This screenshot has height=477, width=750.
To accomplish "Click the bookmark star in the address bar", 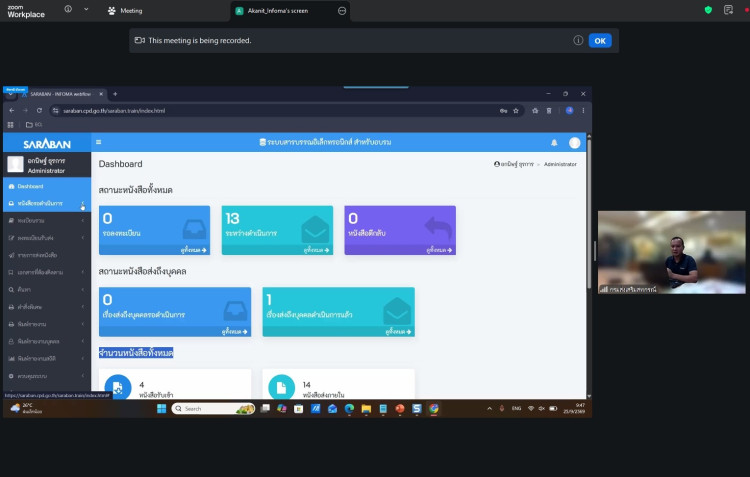I will tap(516, 111).
